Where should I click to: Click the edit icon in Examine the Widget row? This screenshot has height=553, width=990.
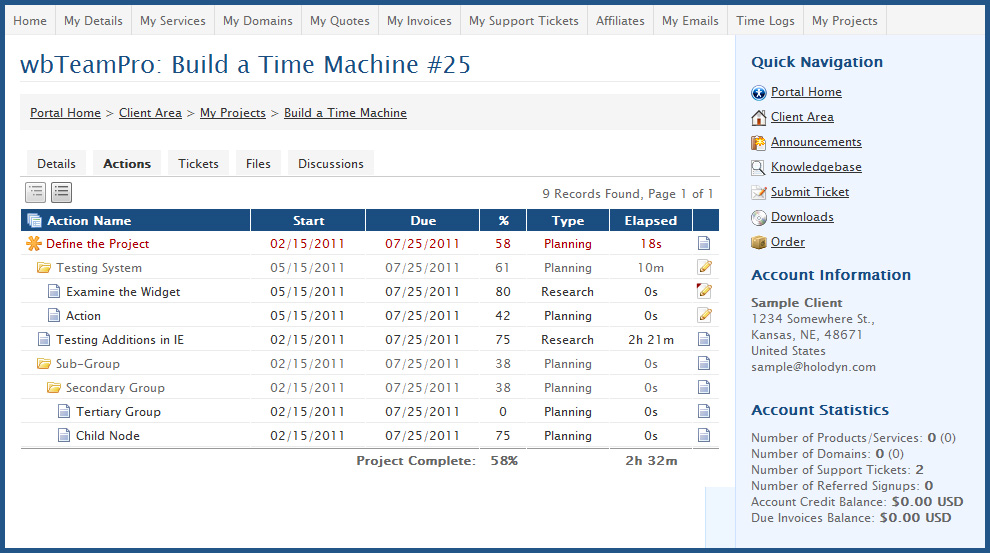(704, 292)
